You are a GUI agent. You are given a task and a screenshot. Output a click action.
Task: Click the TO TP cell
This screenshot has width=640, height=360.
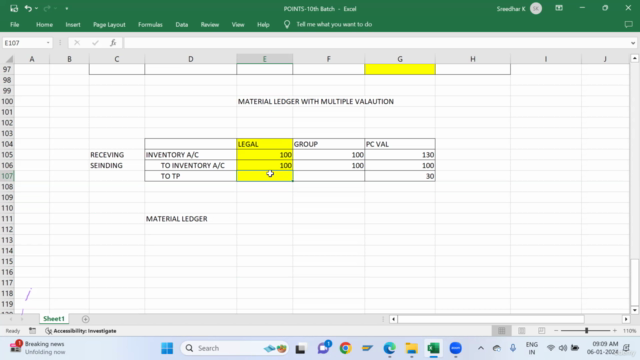coord(191,176)
